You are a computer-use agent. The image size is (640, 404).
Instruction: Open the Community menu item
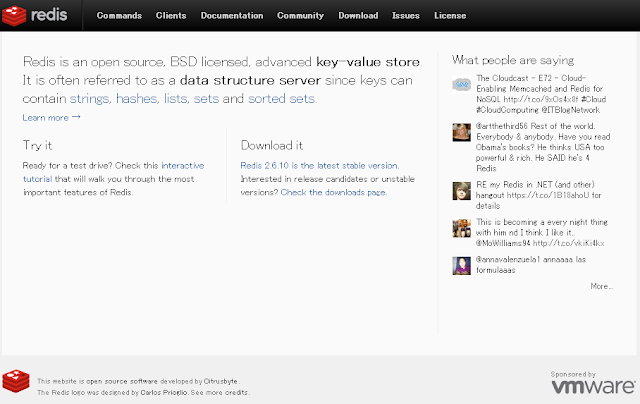pyautogui.click(x=300, y=16)
